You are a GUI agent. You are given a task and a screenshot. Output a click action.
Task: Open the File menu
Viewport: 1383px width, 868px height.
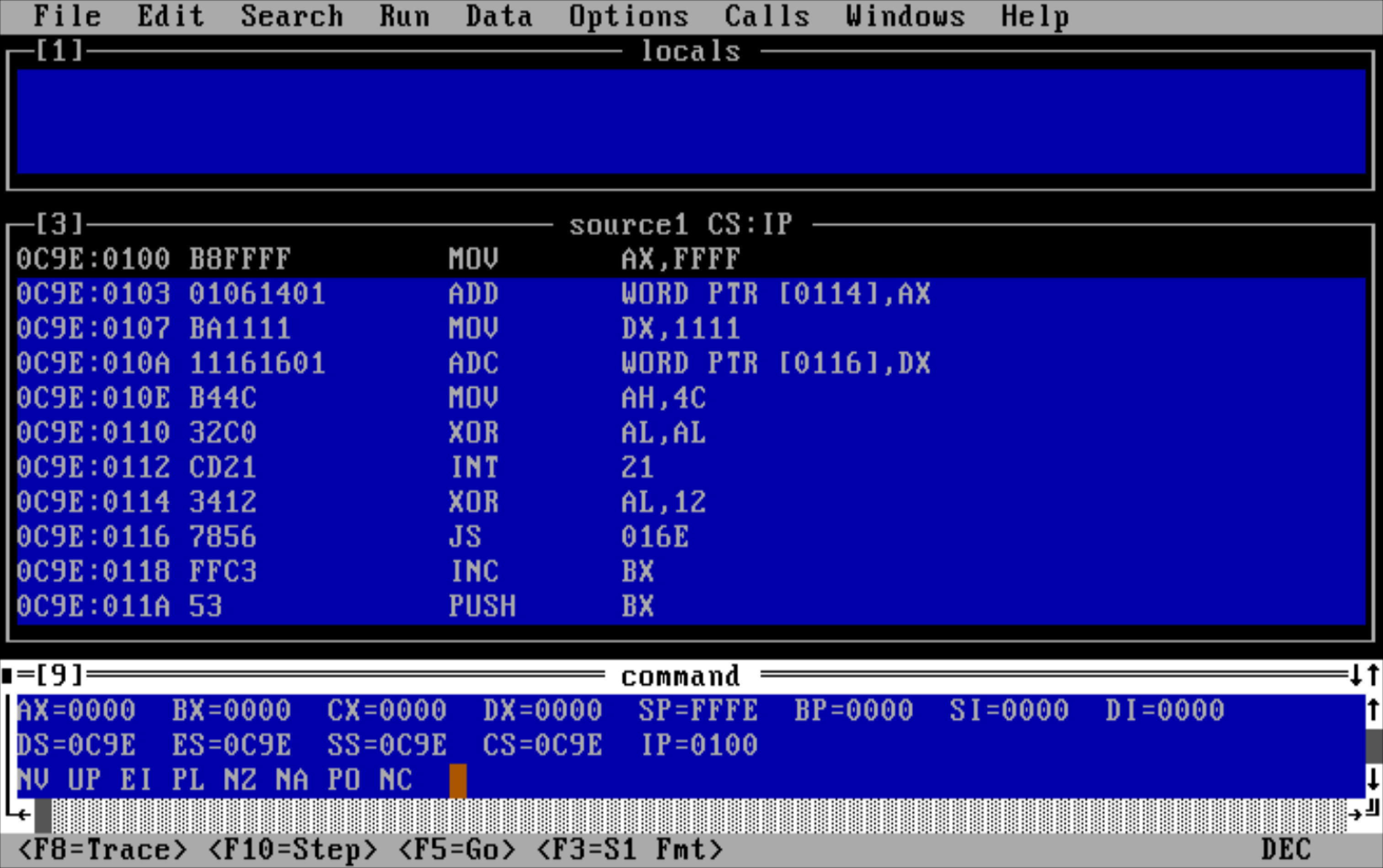pyautogui.click(x=67, y=16)
